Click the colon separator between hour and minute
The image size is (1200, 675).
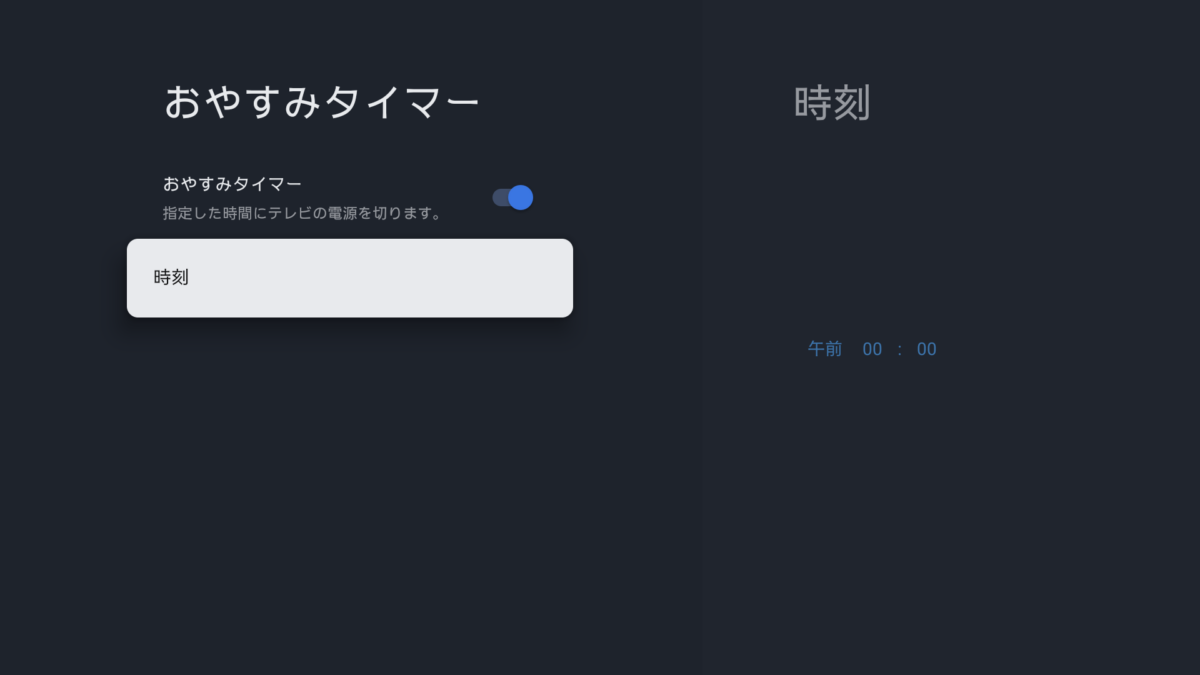coord(899,349)
